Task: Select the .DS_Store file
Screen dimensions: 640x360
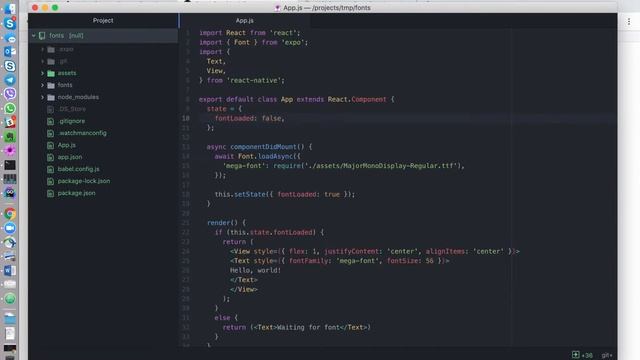Action: pyautogui.click(x=72, y=109)
